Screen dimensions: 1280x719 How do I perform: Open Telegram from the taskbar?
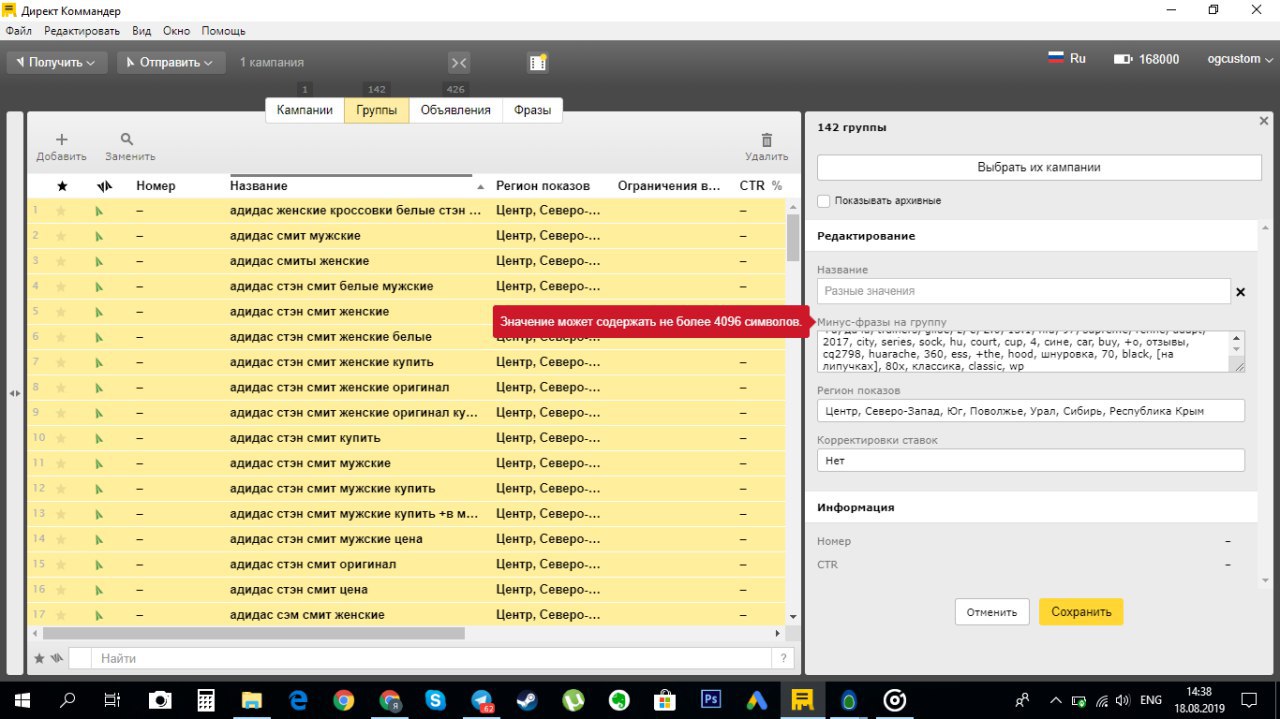point(482,700)
